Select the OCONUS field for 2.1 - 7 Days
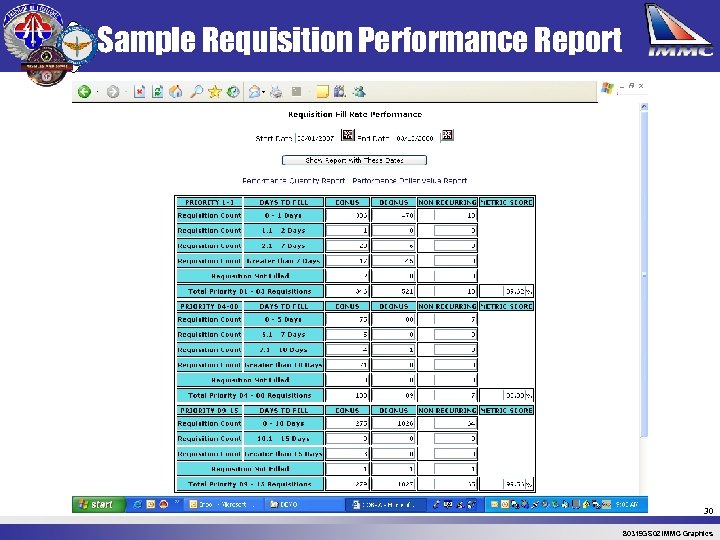Image resolution: width=720 pixels, height=540 pixels. pos(394,246)
